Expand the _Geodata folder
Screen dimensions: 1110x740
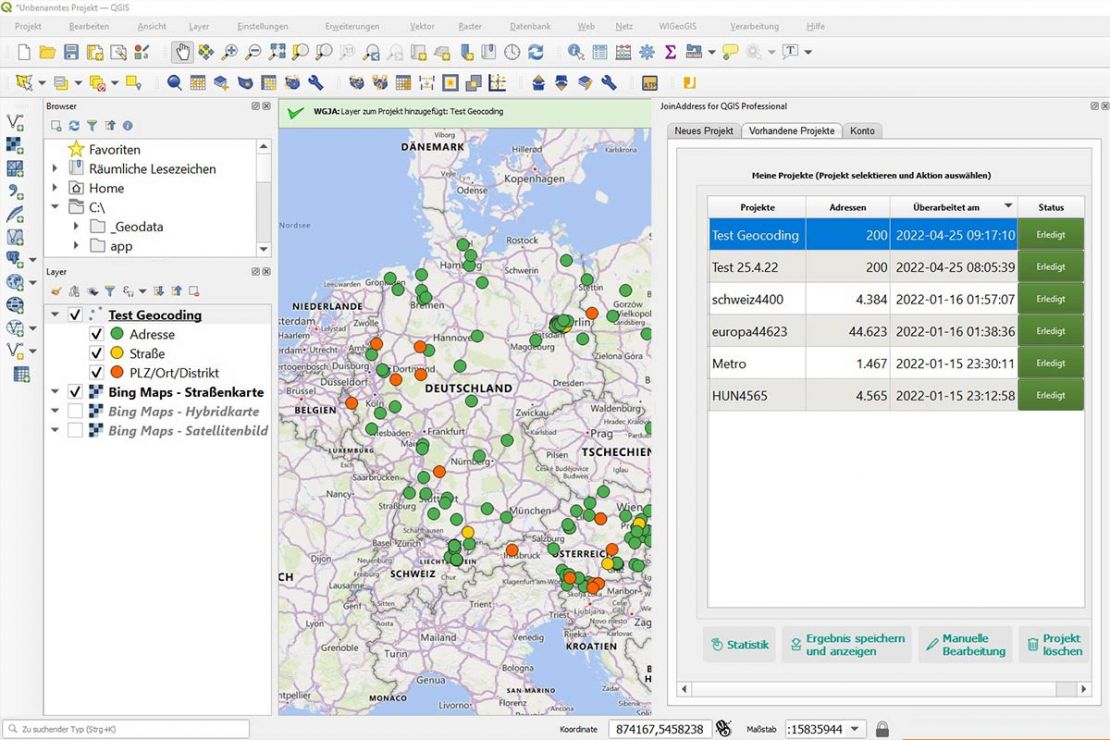pos(76,226)
